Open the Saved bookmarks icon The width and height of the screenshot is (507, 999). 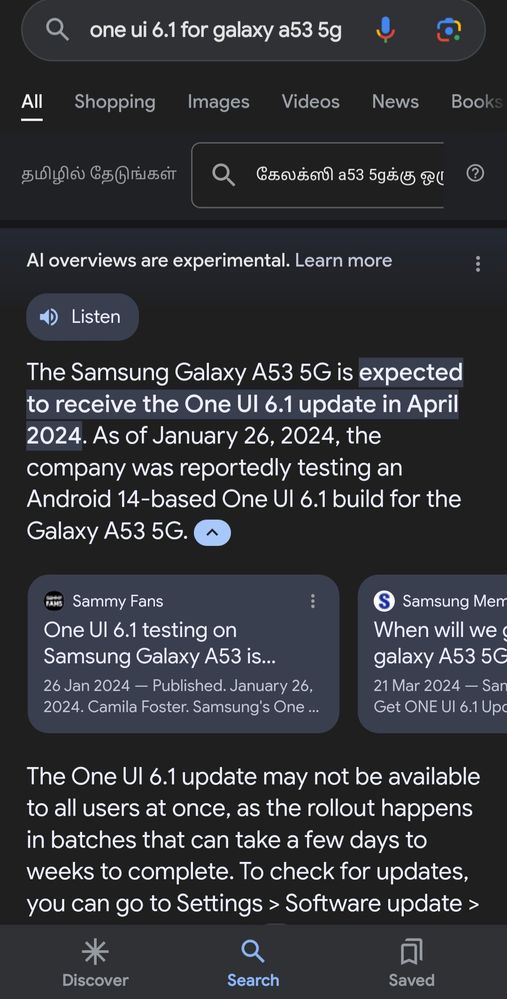(411, 953)
